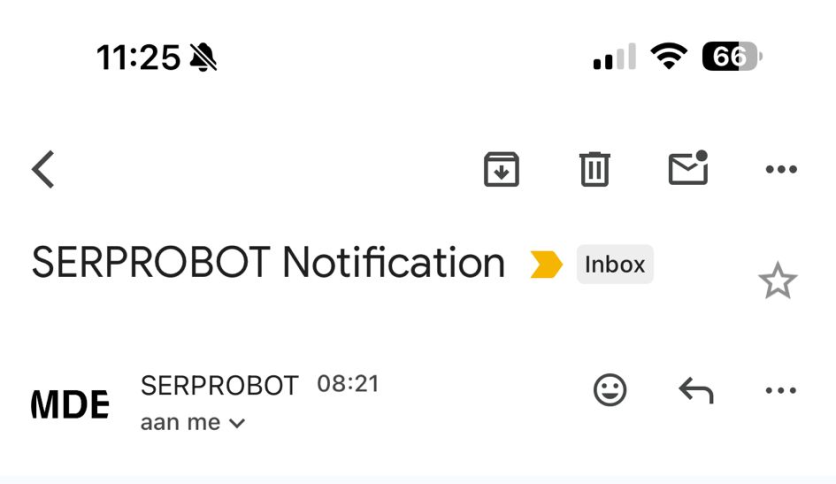Open the more options menu beside the envelope icon
The height and width of the screenshot is (484, 836).
[x=781, y=170]
